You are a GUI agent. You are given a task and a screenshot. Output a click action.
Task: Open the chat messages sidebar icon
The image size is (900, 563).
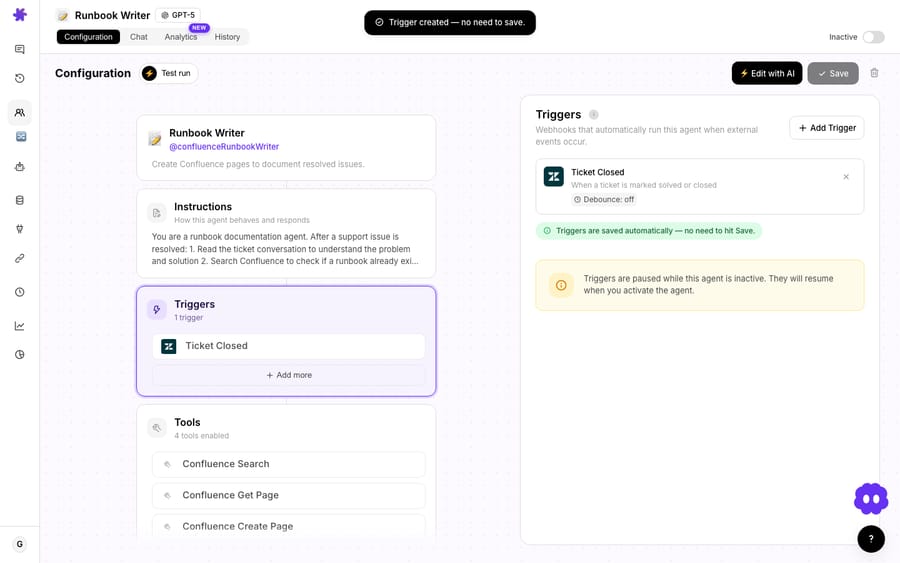point(20,49)
